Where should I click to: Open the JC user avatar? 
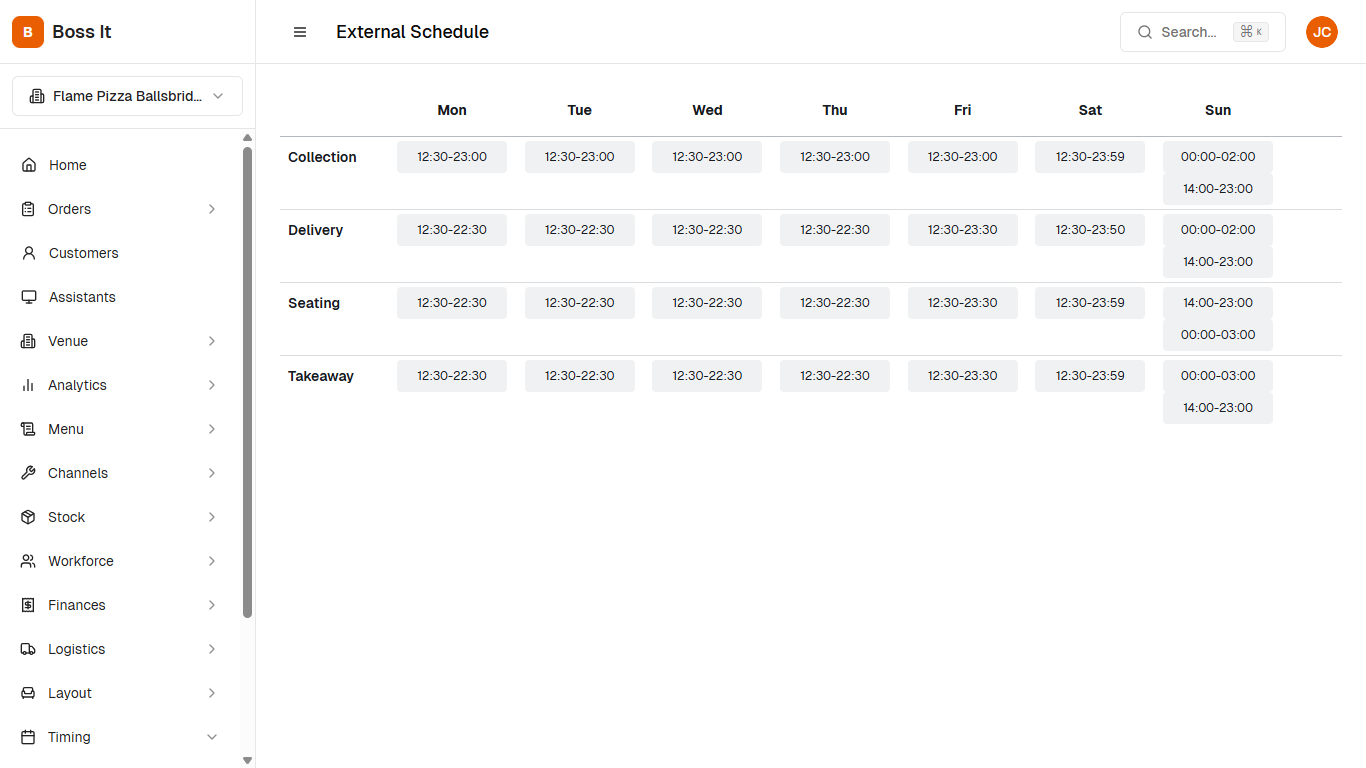coord(1321,32)
